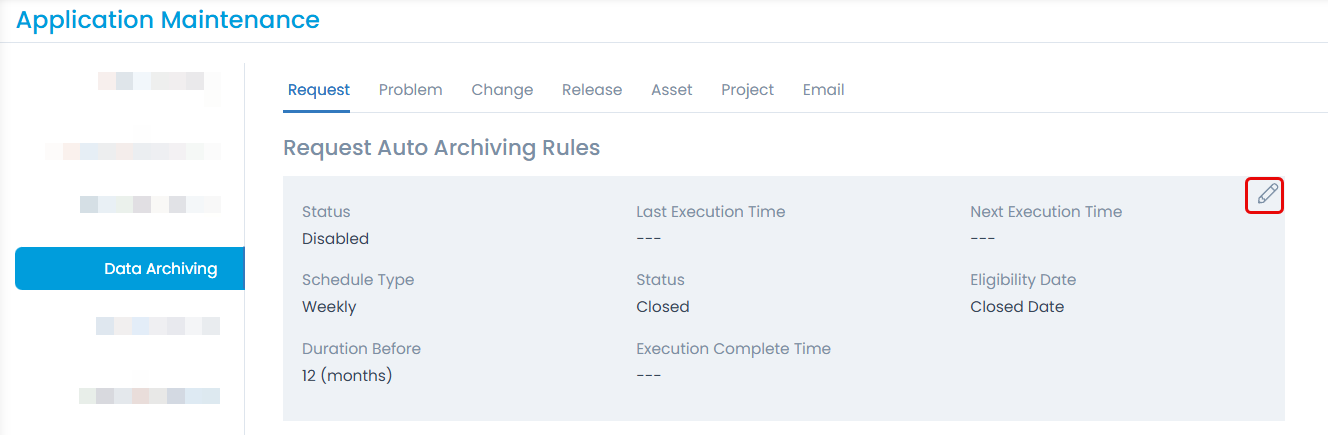Select the Email tab
The width and height of the screenshot is (1328, 435).
824,90
